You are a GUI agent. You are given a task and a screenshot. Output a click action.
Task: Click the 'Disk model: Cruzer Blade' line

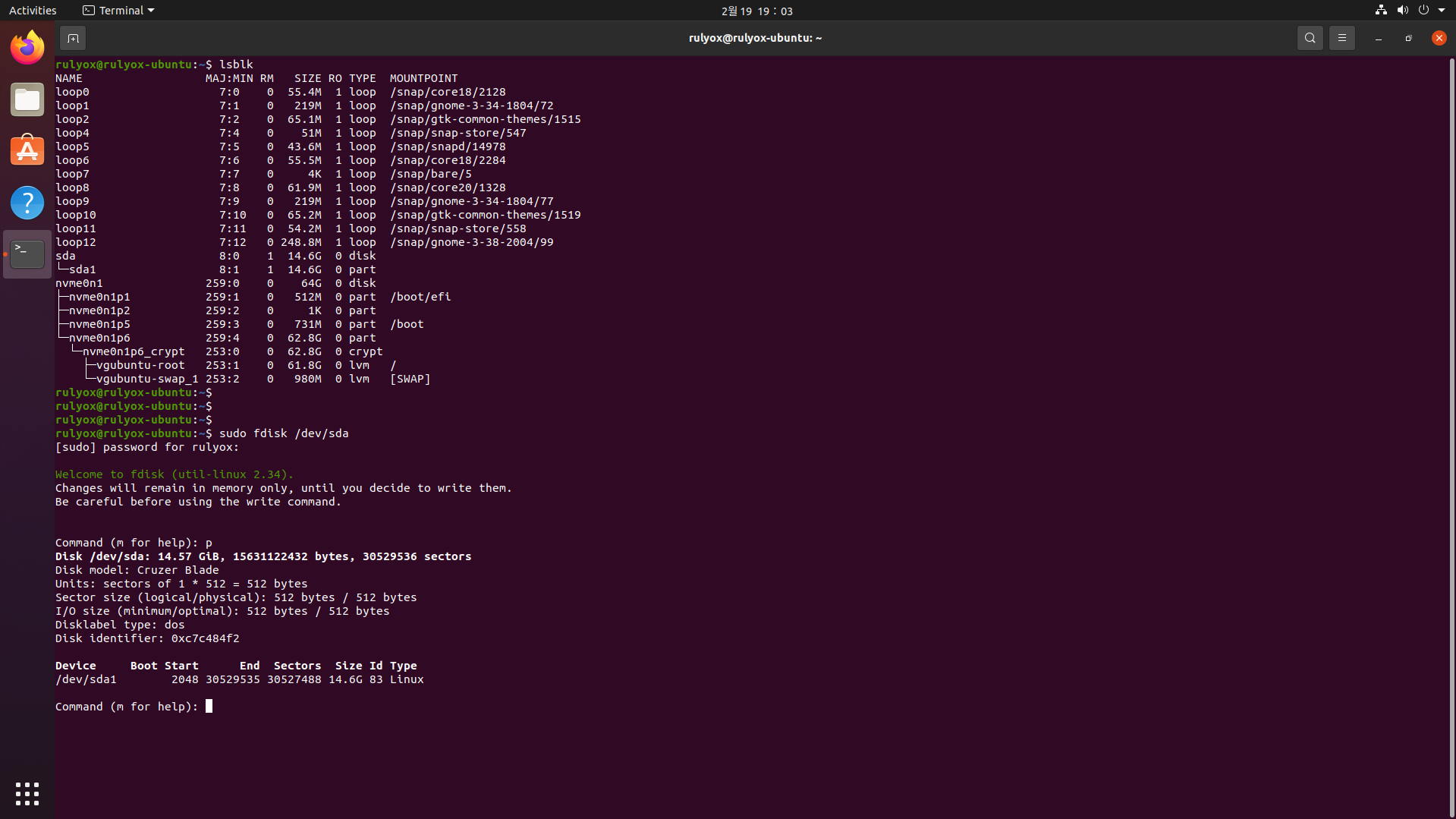(137, 570)
